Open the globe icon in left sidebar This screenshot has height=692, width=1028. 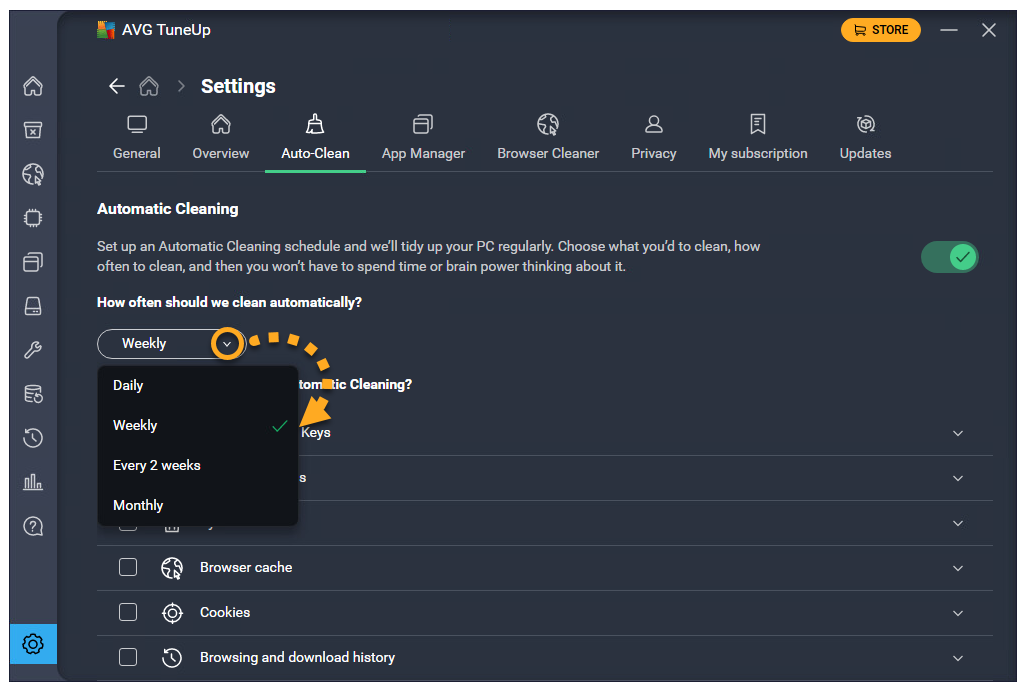(x=33, y=174)
